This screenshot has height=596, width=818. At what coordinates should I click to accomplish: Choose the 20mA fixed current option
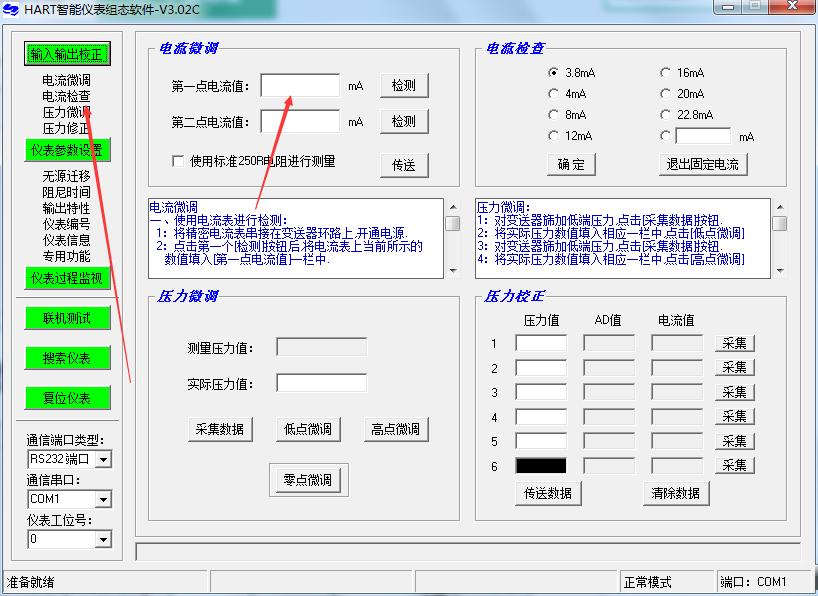[665, 94]
